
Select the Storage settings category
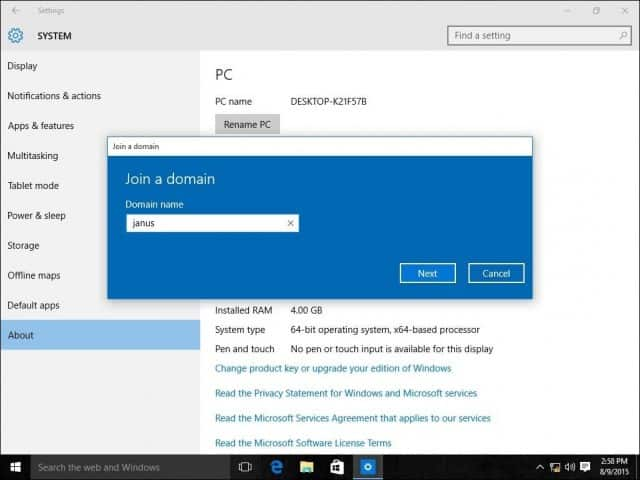click(x=23, y=245)
